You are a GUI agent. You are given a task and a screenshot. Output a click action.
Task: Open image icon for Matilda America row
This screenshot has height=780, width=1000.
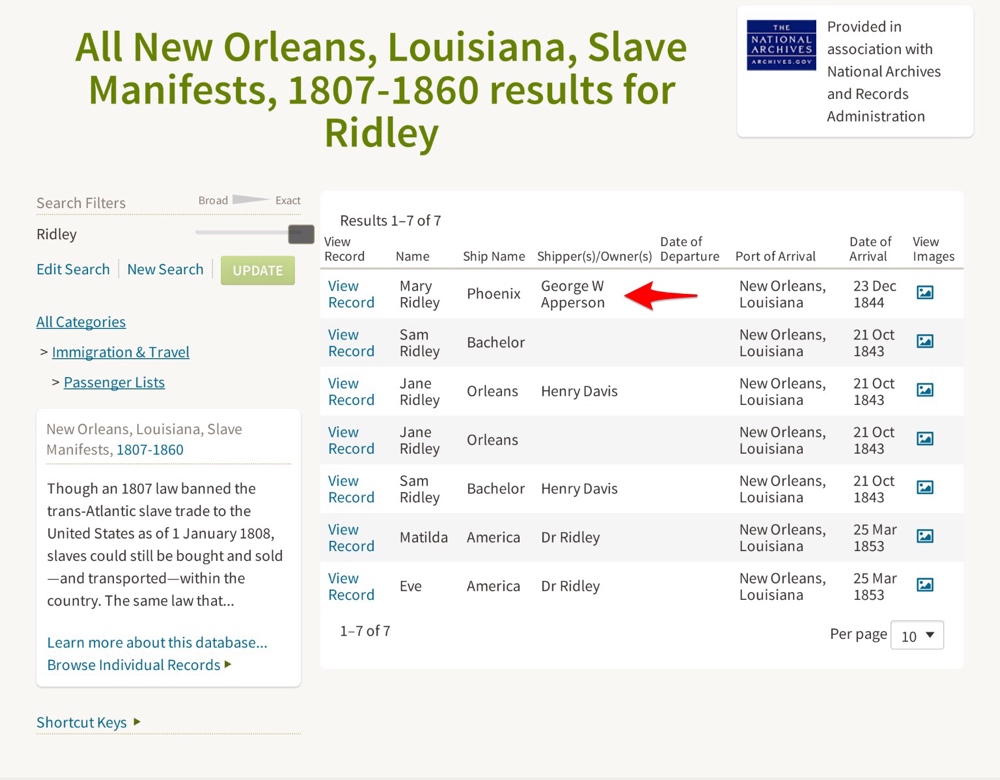coord(925,536)
